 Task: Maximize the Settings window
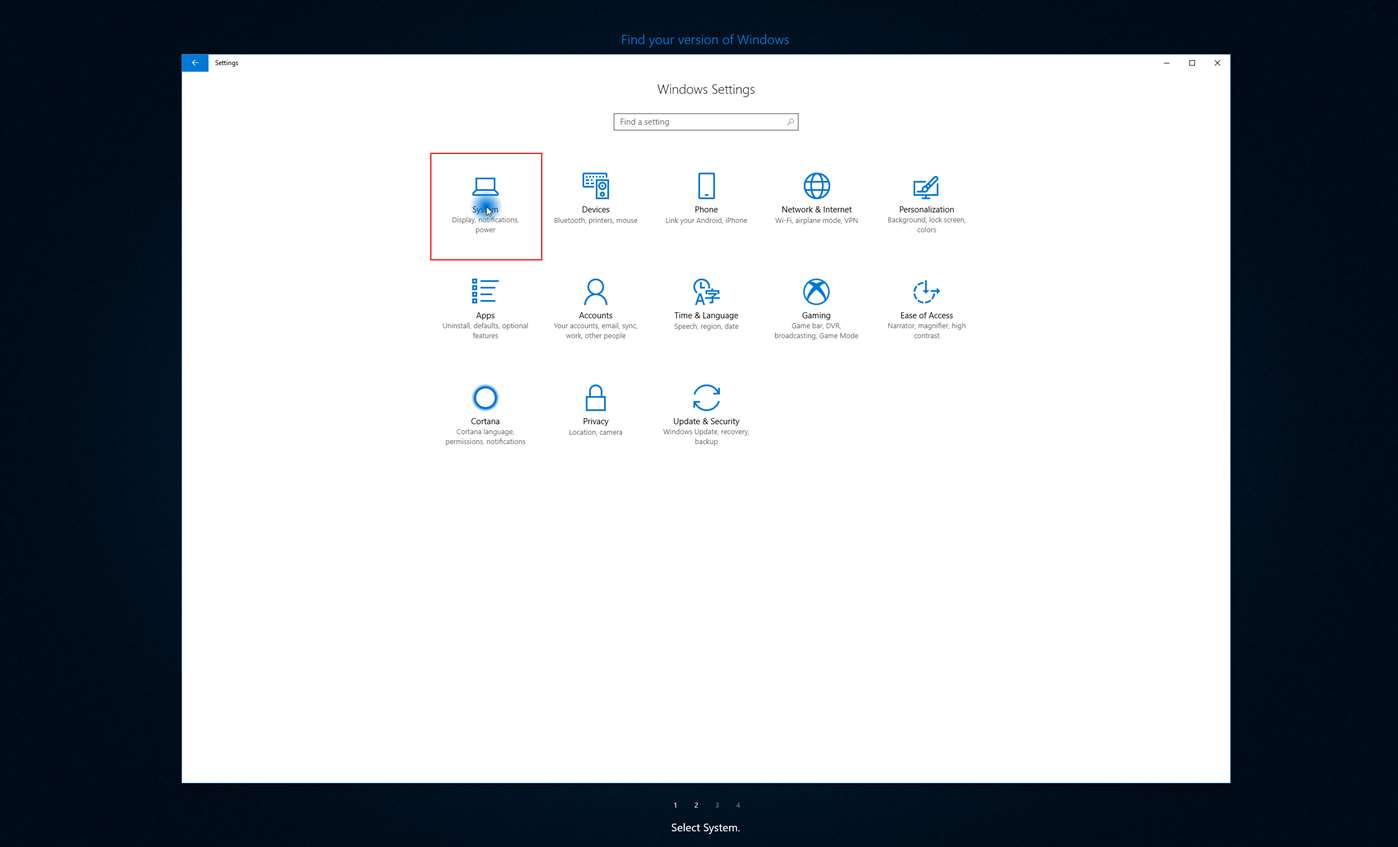[1192, 63]
